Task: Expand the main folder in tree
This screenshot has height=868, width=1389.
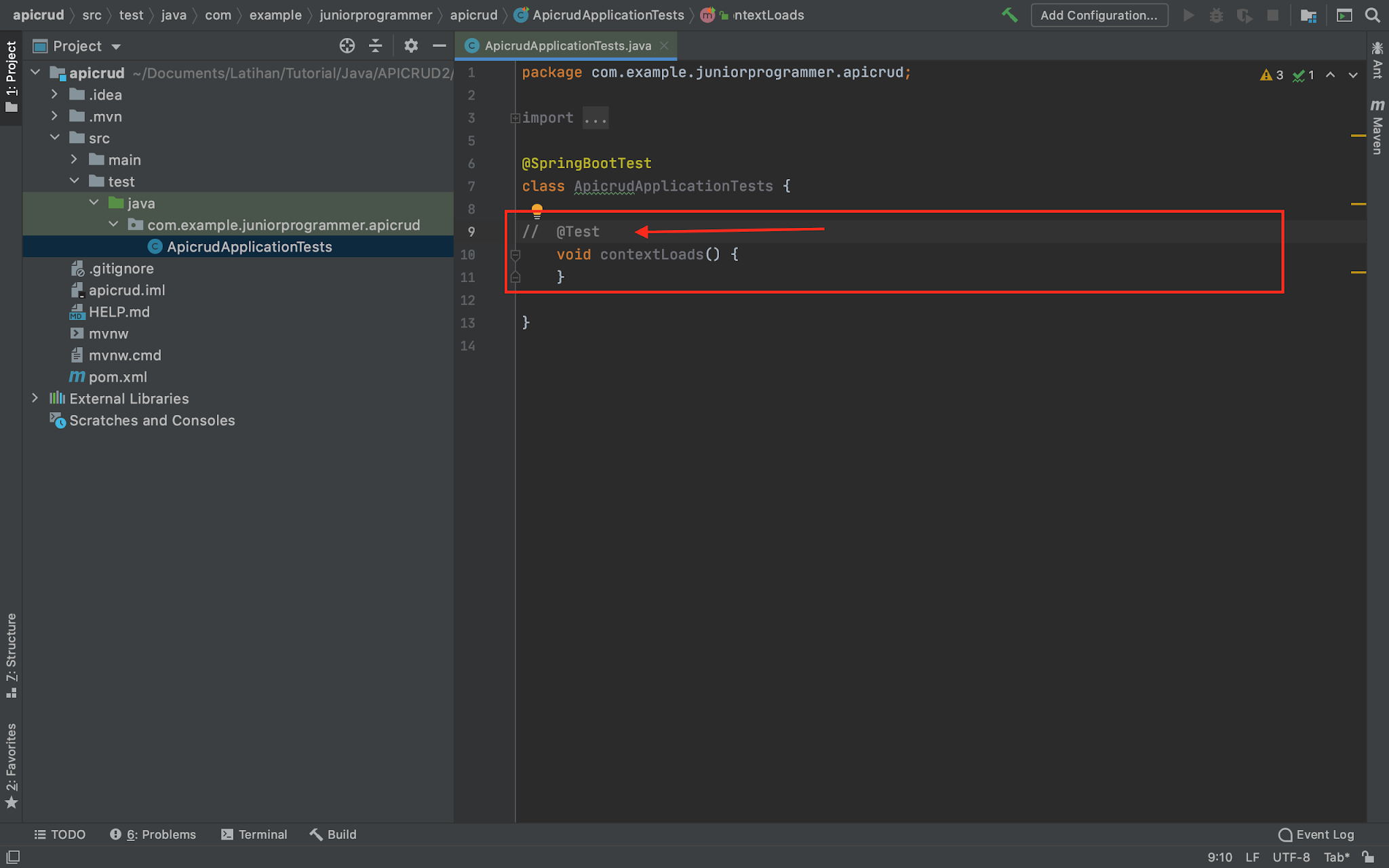Action: point(75,159)
